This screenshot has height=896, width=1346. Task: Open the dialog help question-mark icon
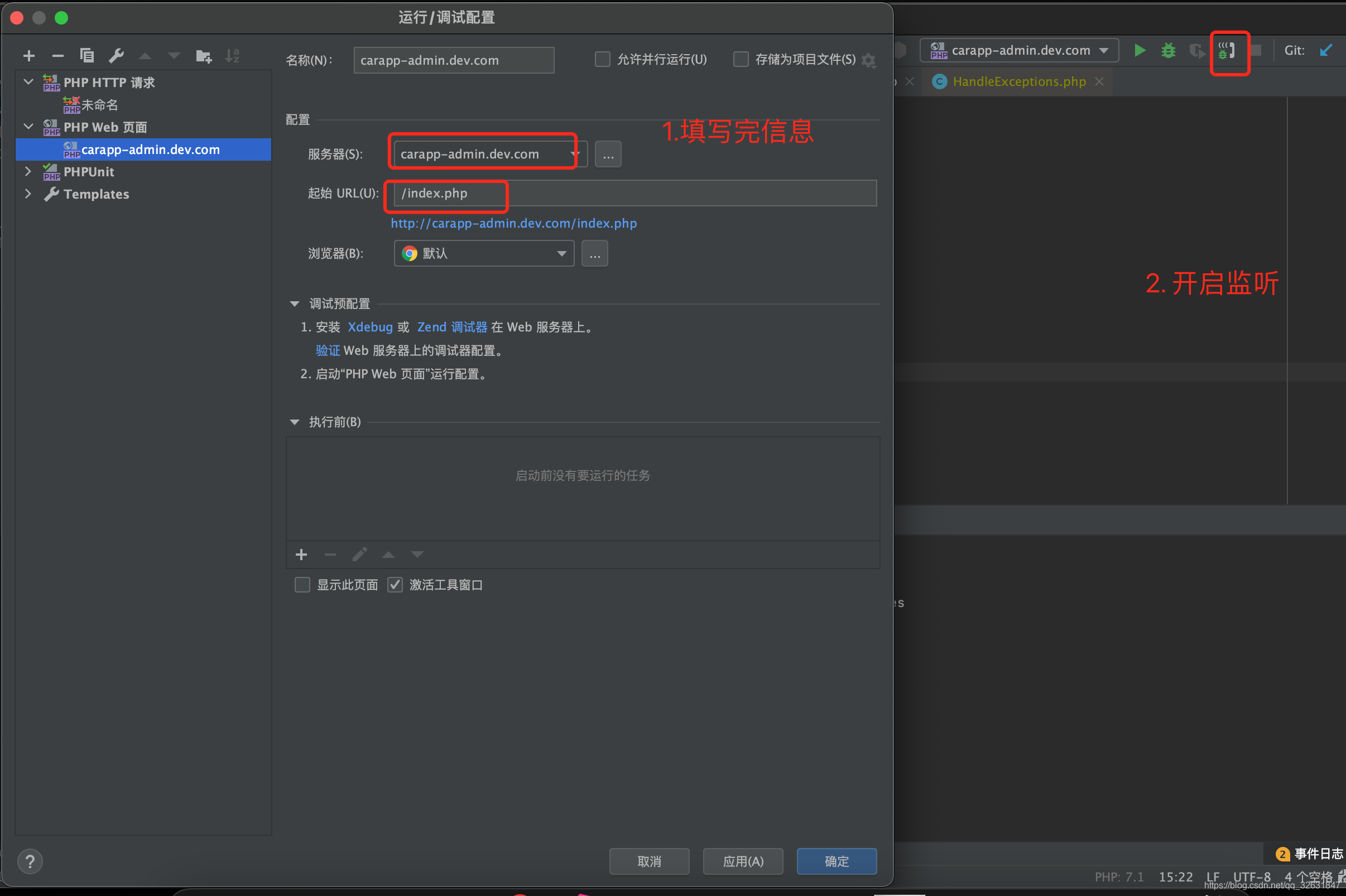[x=30, y=861]
